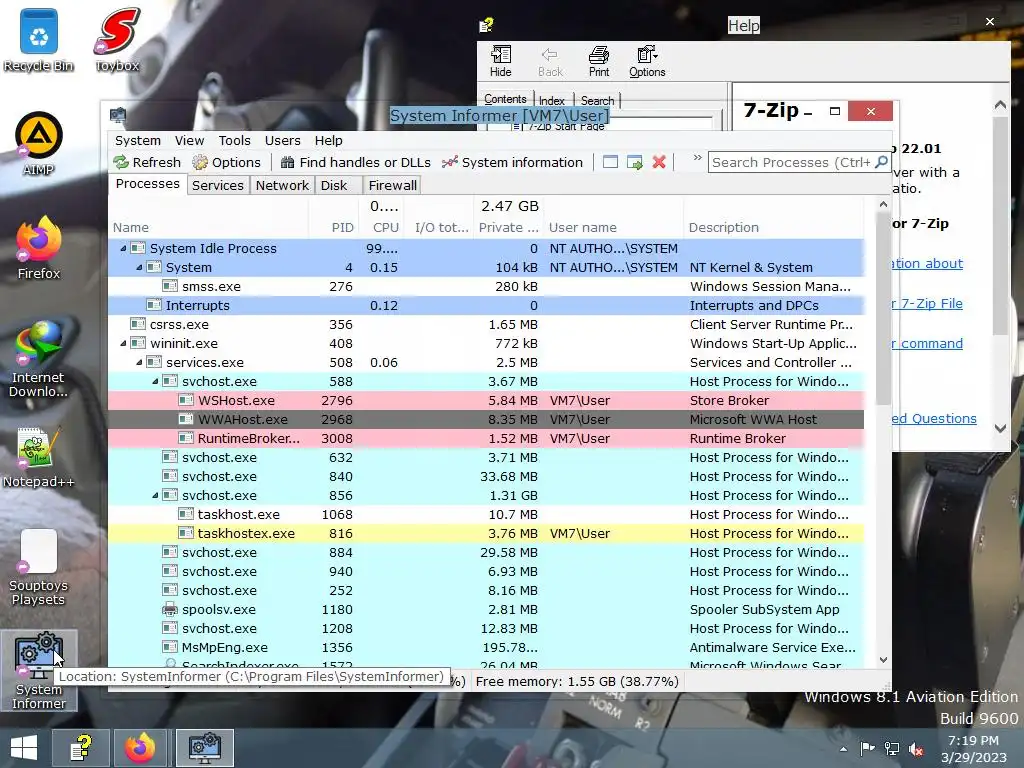Follow the 7-Zip File link in Help
Image resolution: width=1024 pixels, height=768 pixels.
tap(927, 304)
